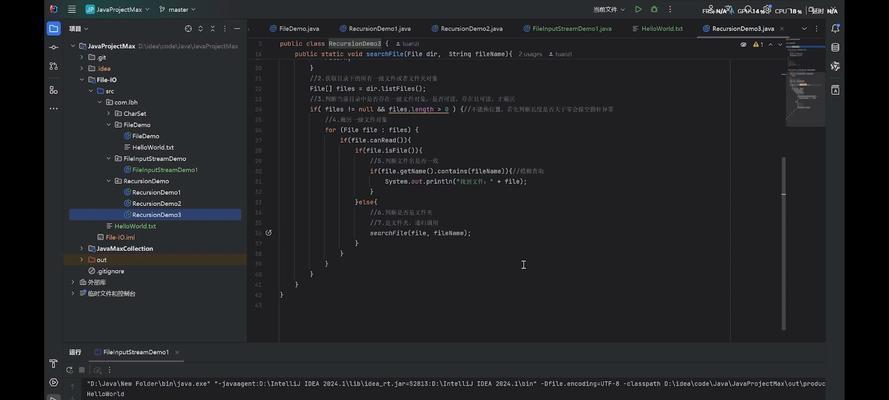Select opened file locate target icon

(x=188, y=28)
